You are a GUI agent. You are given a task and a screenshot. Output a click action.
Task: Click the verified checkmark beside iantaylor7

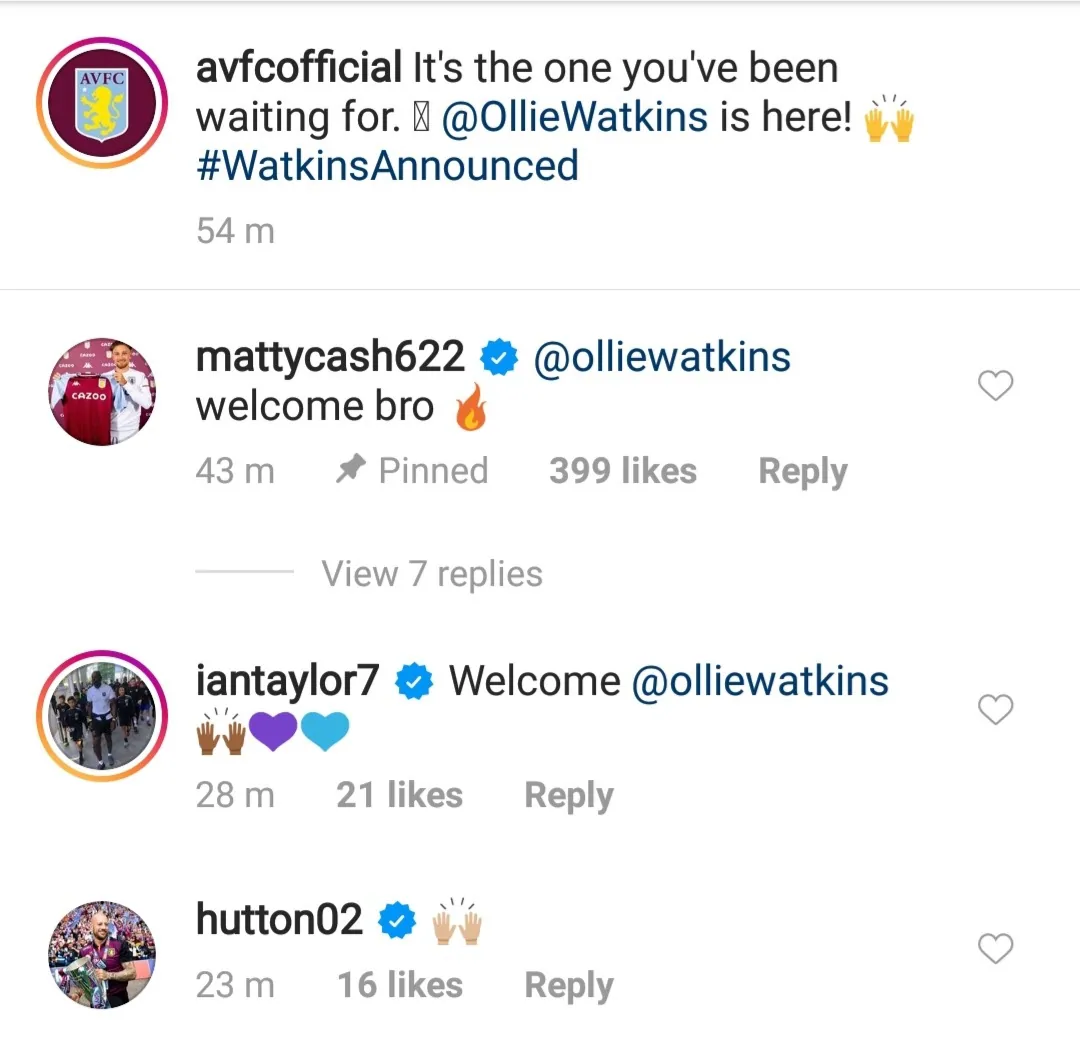(415, 681)
